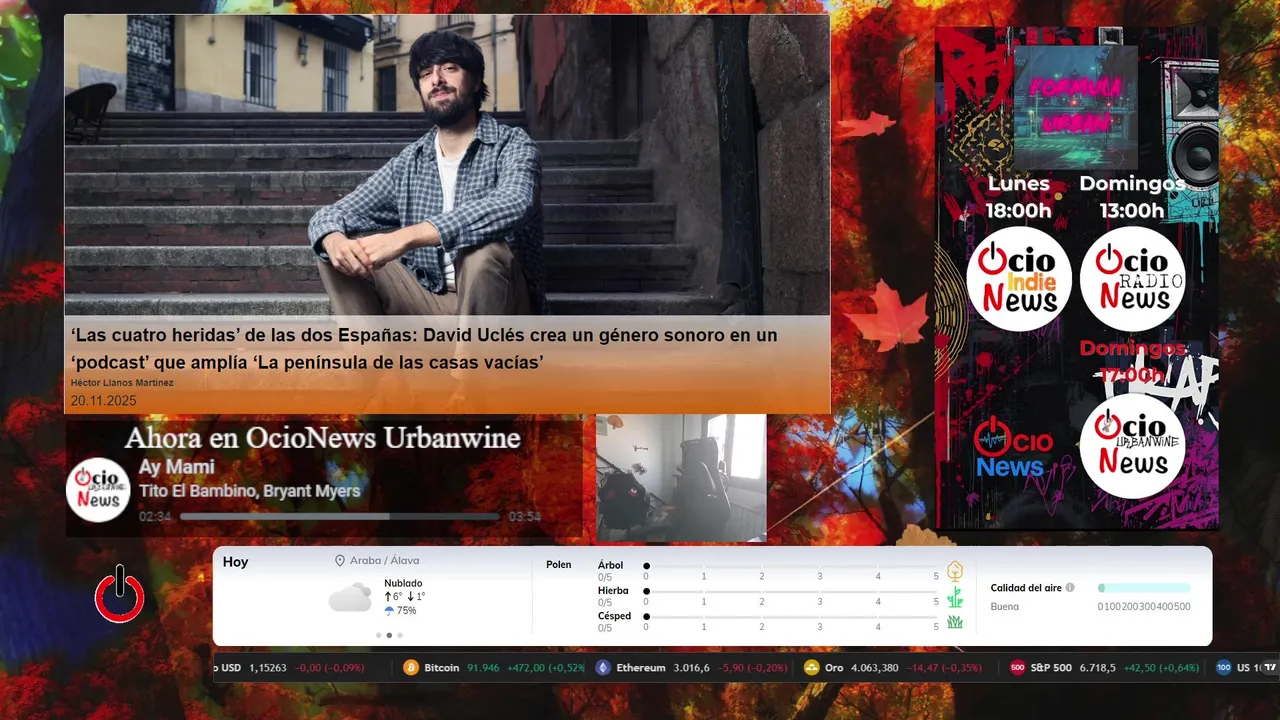Click the Hoy weather tab label
The image size is (1280, 720).
tap(235, 562)
